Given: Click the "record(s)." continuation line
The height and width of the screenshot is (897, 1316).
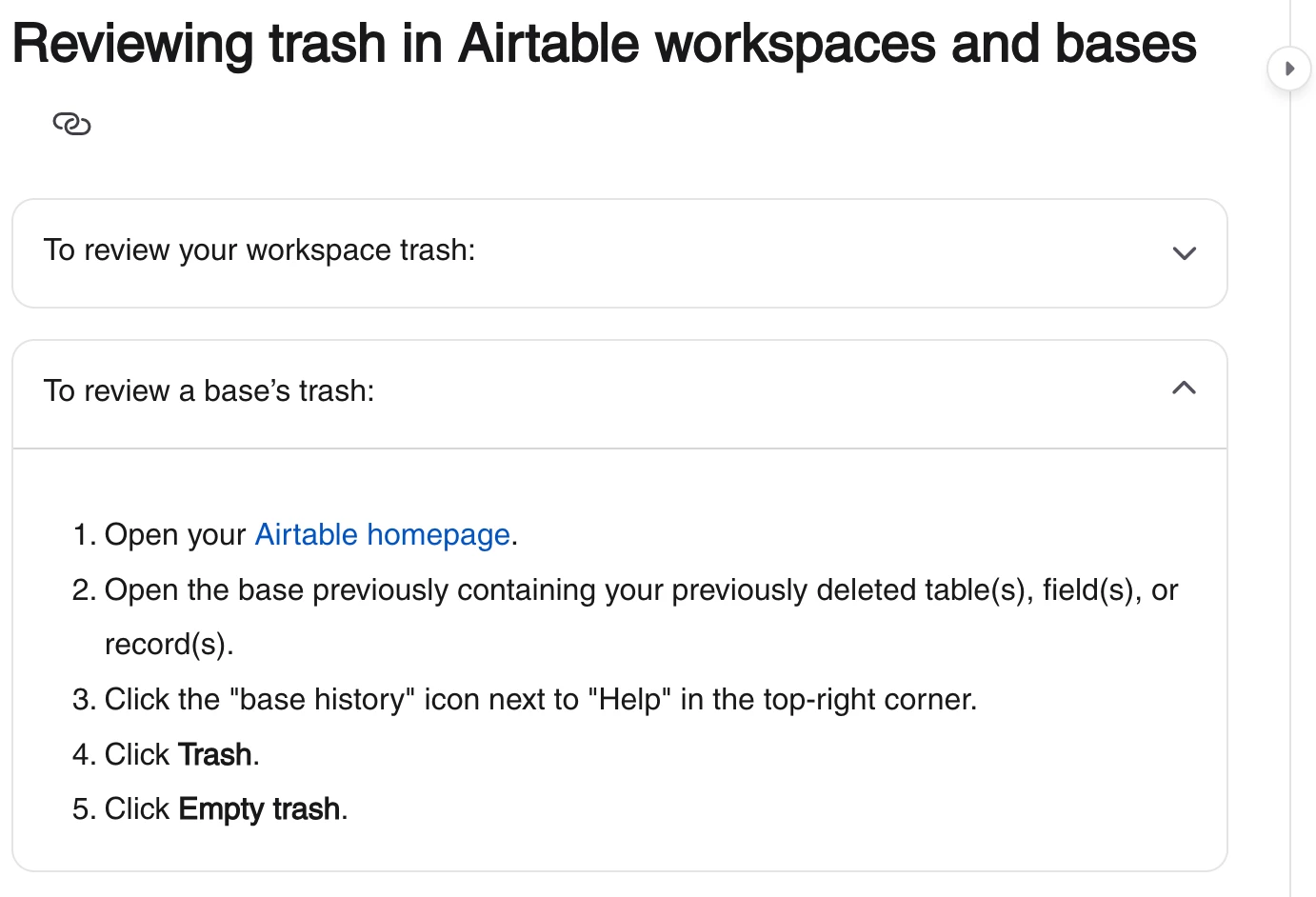Looking at the screenshot, I should pos(169,645).
